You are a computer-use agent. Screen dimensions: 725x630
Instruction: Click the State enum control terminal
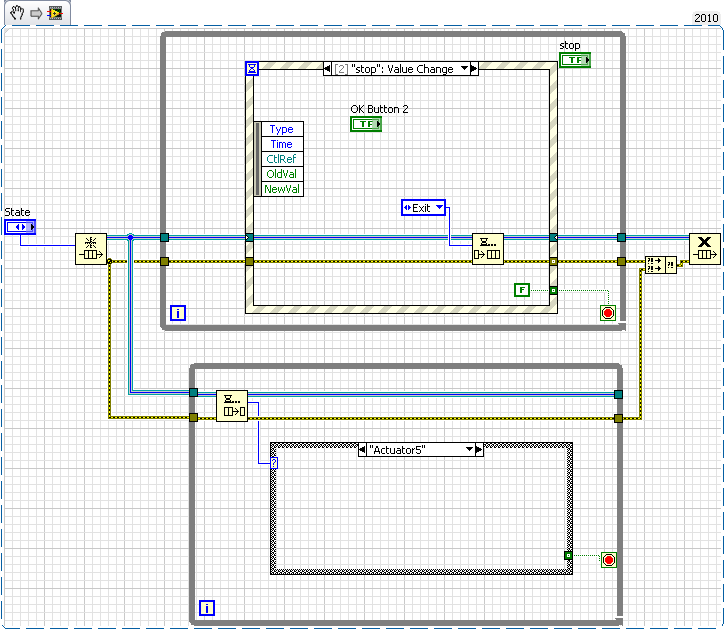[20, 228]
